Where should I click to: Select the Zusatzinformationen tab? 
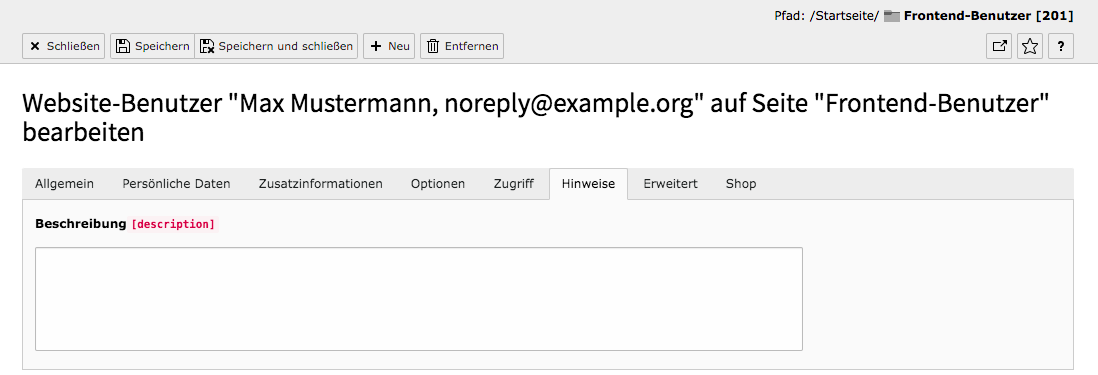(x=321, y=184)
